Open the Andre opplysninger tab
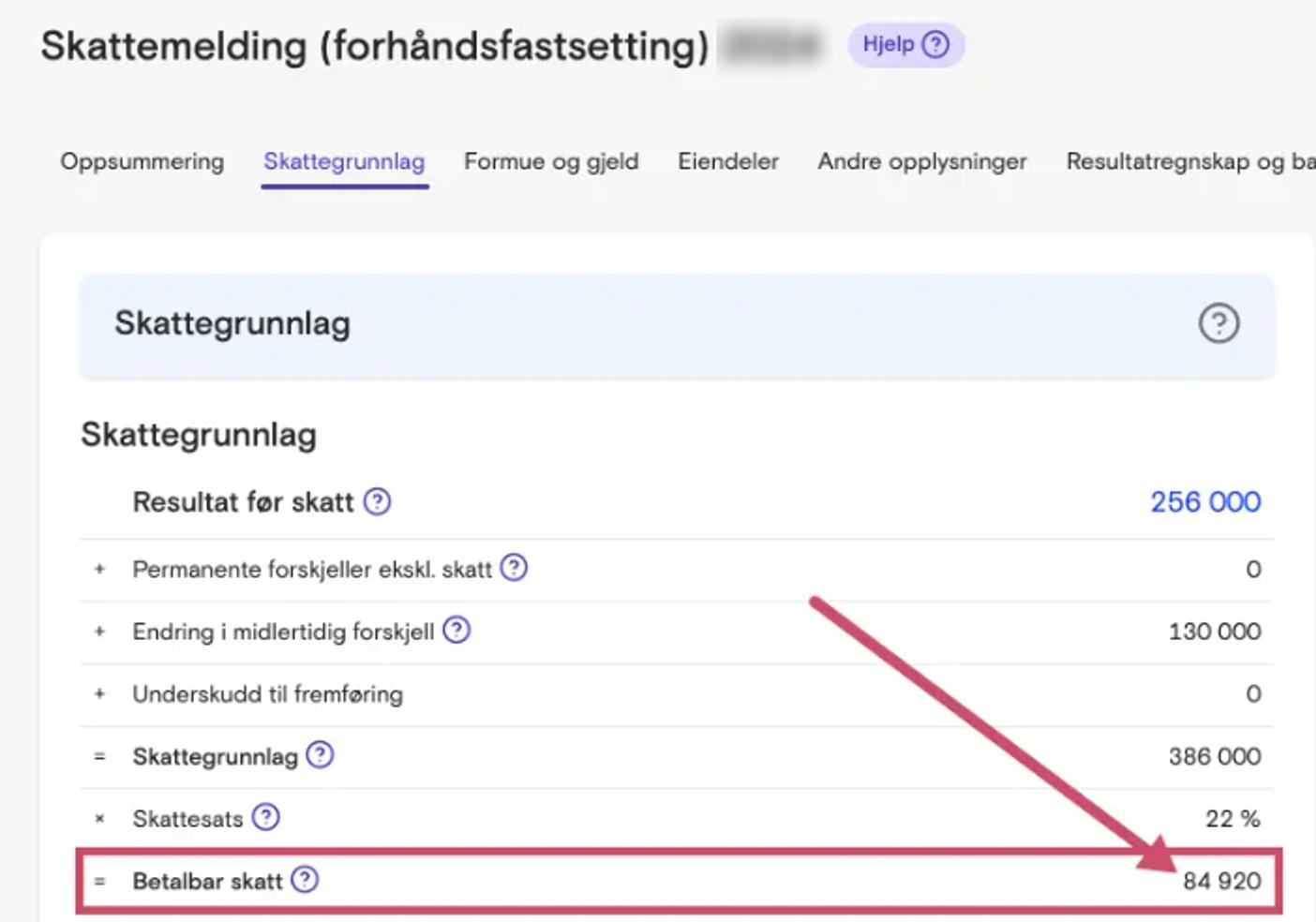1316x922 pixels. (x=922, y=161)
